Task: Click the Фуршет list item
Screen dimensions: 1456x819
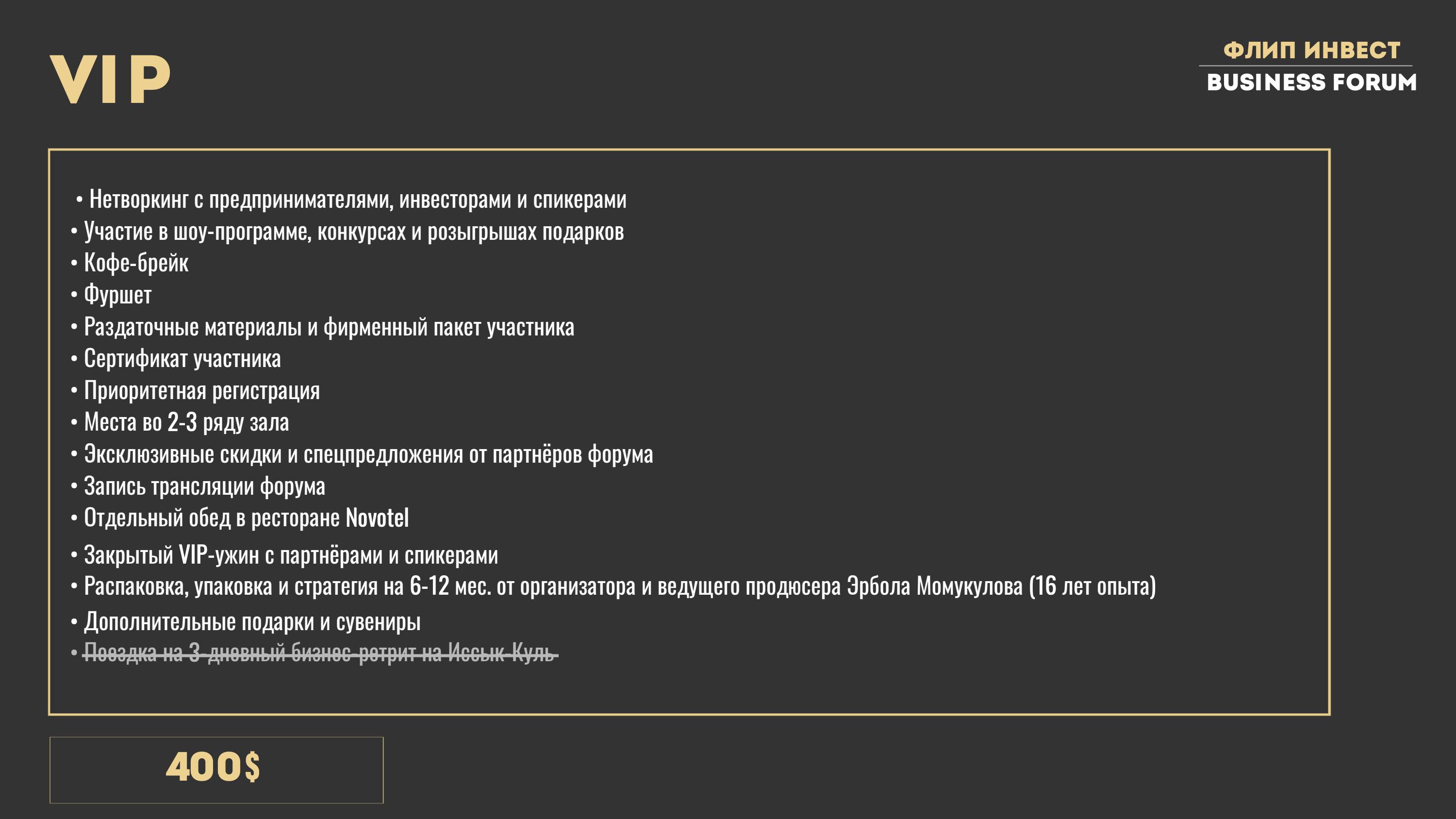Action: click(x=117, y=295)
